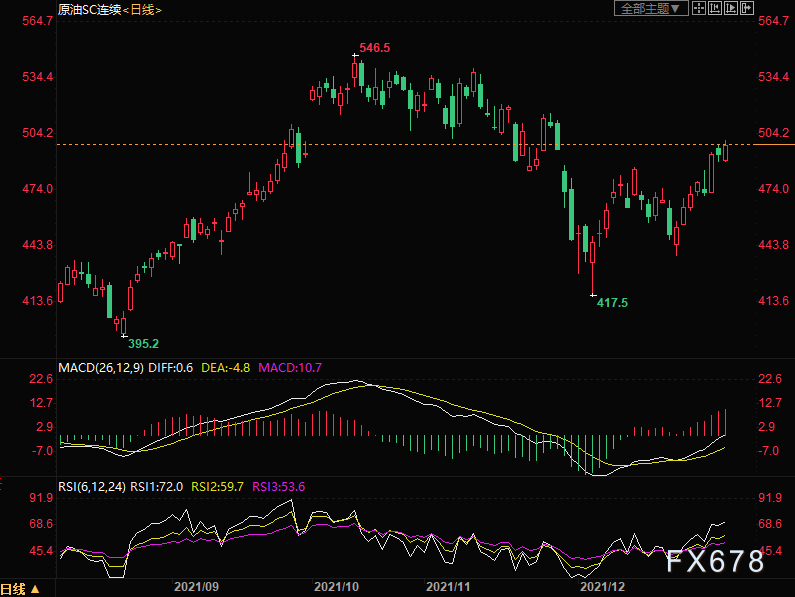This screenshot has height=597, width=795.
Task: Click the 546.5 high price marker
Action: pos(375,48)
